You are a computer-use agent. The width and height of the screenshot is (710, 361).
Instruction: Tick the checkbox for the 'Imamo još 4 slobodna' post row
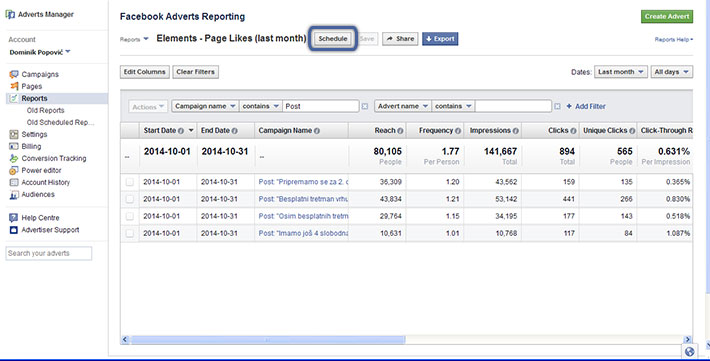[130, 234]
